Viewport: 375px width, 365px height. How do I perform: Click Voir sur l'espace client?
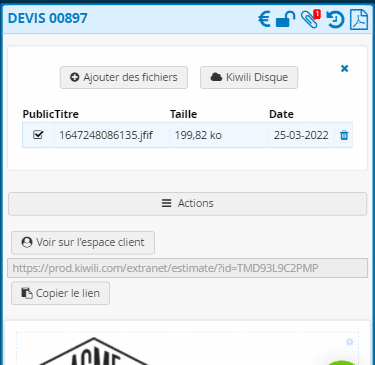[83, 243]
